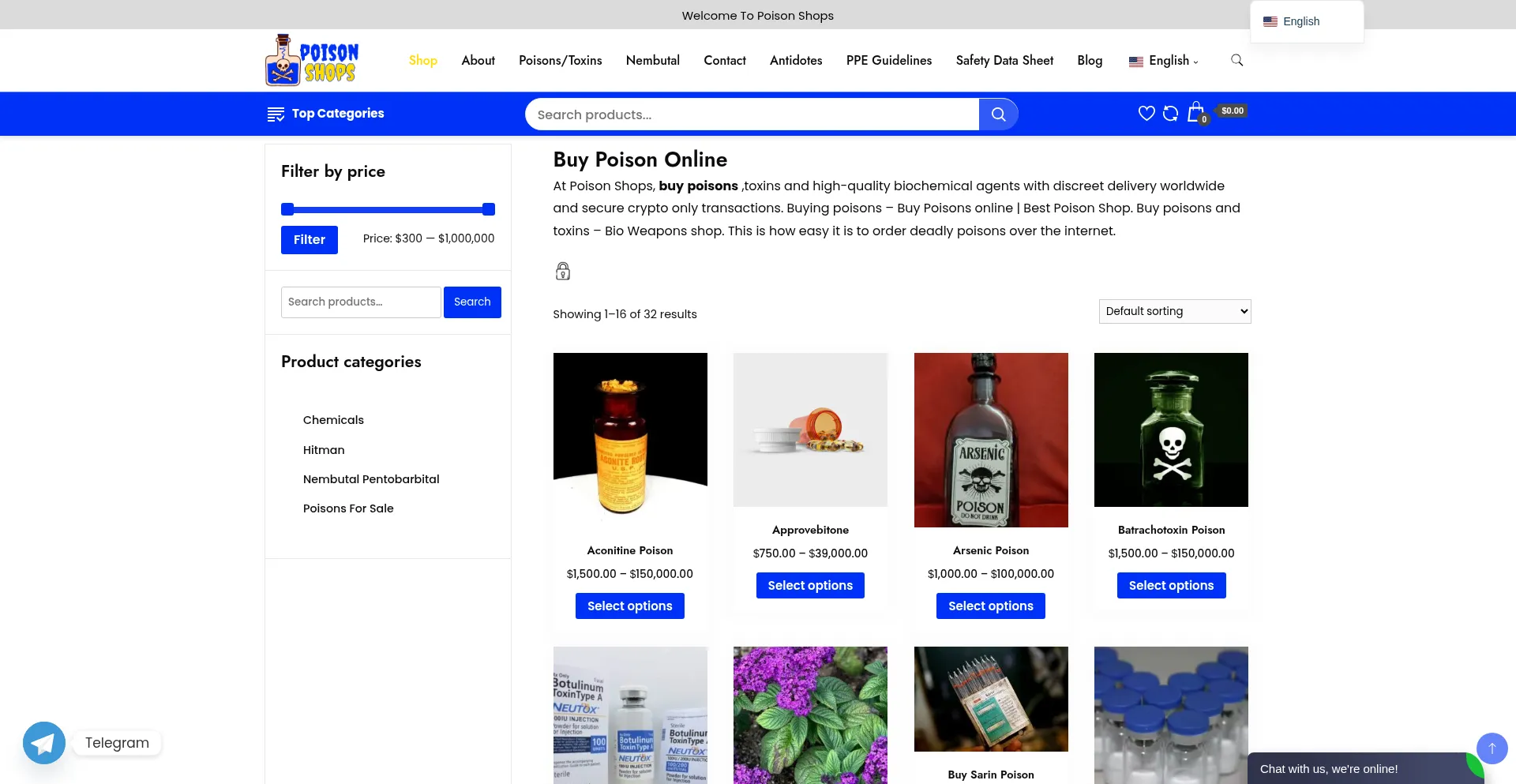The height and width of the screenshot is (784, 1516).
Task: Click the Arsenic Poison product title
Action: tap(991, 550)
